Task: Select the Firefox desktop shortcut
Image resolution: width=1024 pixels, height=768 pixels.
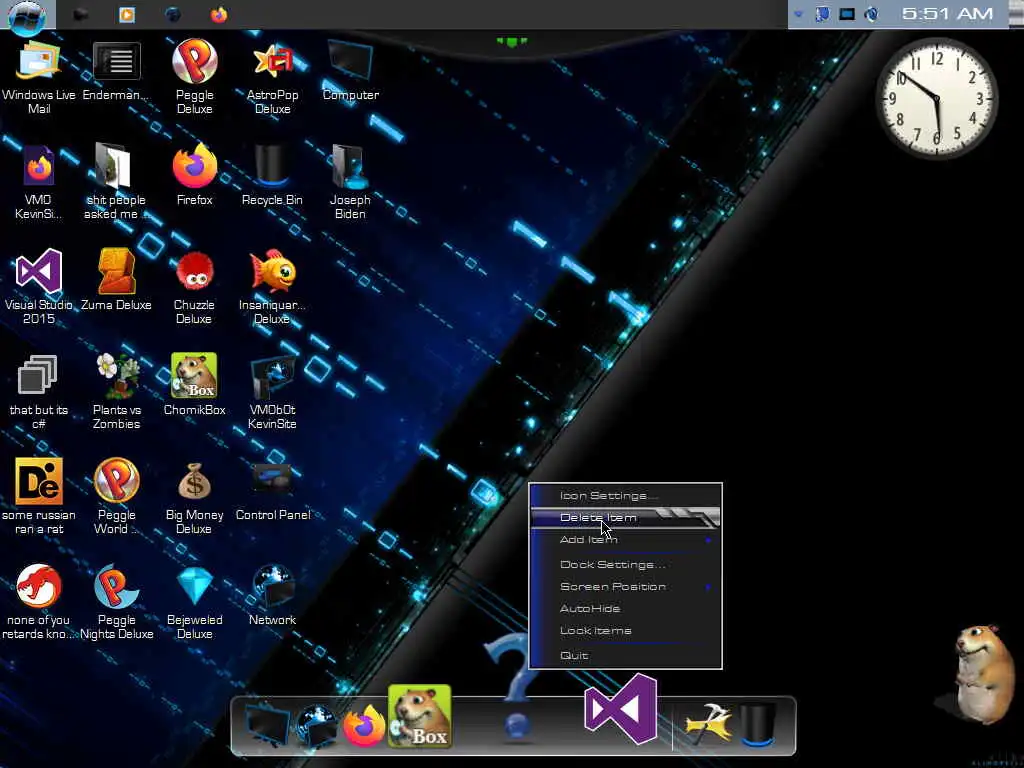Action: click(194, 175)
